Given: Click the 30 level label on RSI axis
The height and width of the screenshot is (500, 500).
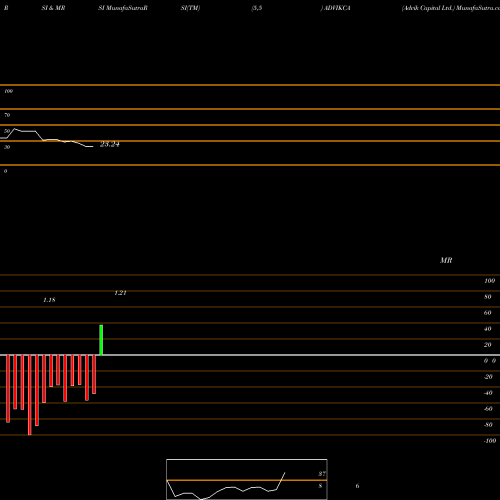Looking at the screenshot, I should tap(7, 147).
